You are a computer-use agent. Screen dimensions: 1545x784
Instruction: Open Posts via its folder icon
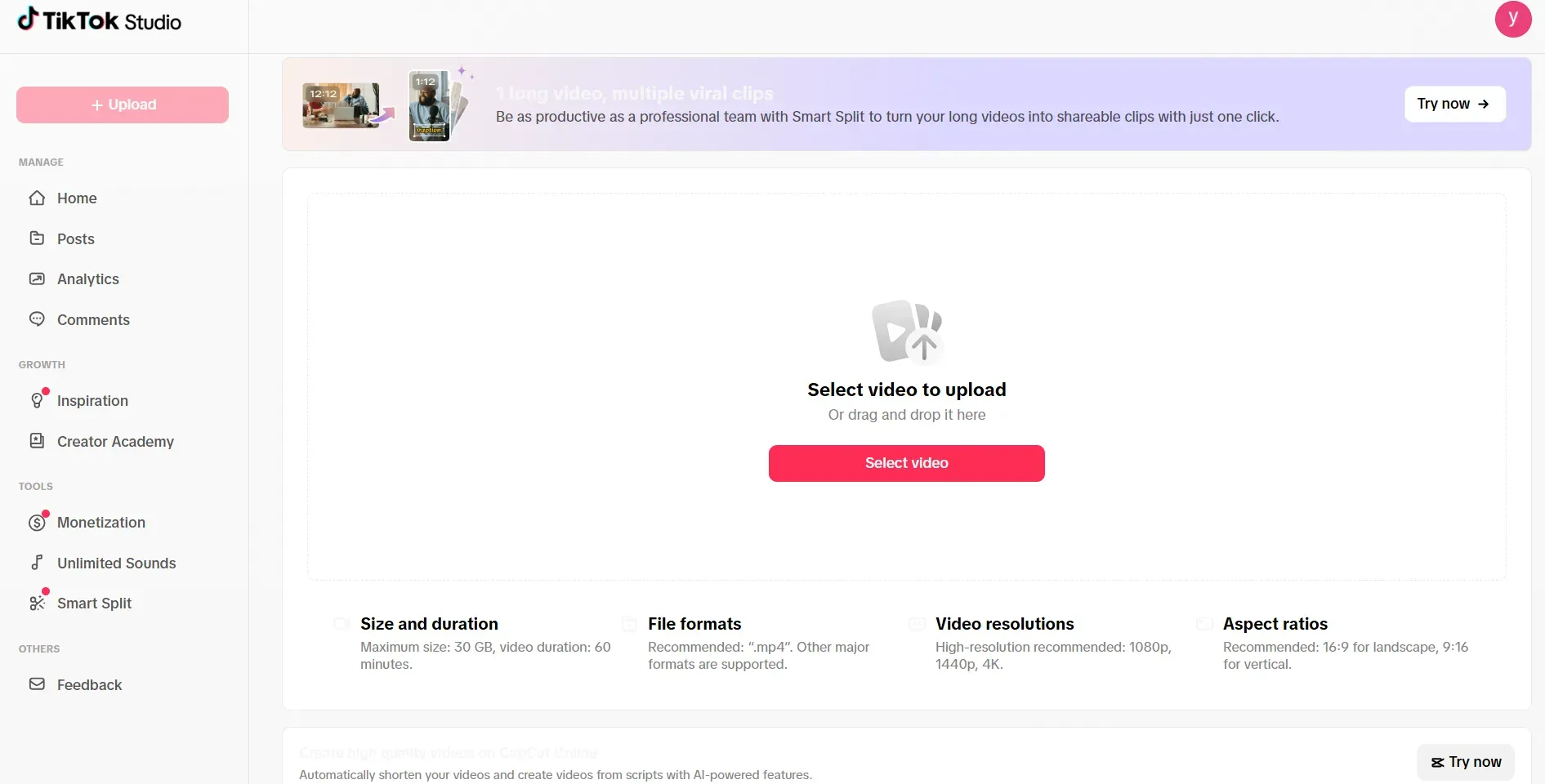[x=37, y=238]
